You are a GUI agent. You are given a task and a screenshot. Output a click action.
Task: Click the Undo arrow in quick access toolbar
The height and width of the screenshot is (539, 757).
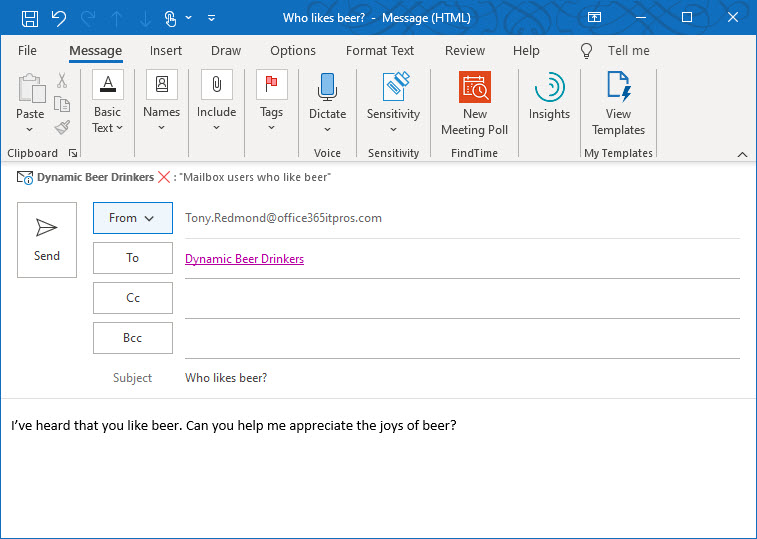coord(58,18)
